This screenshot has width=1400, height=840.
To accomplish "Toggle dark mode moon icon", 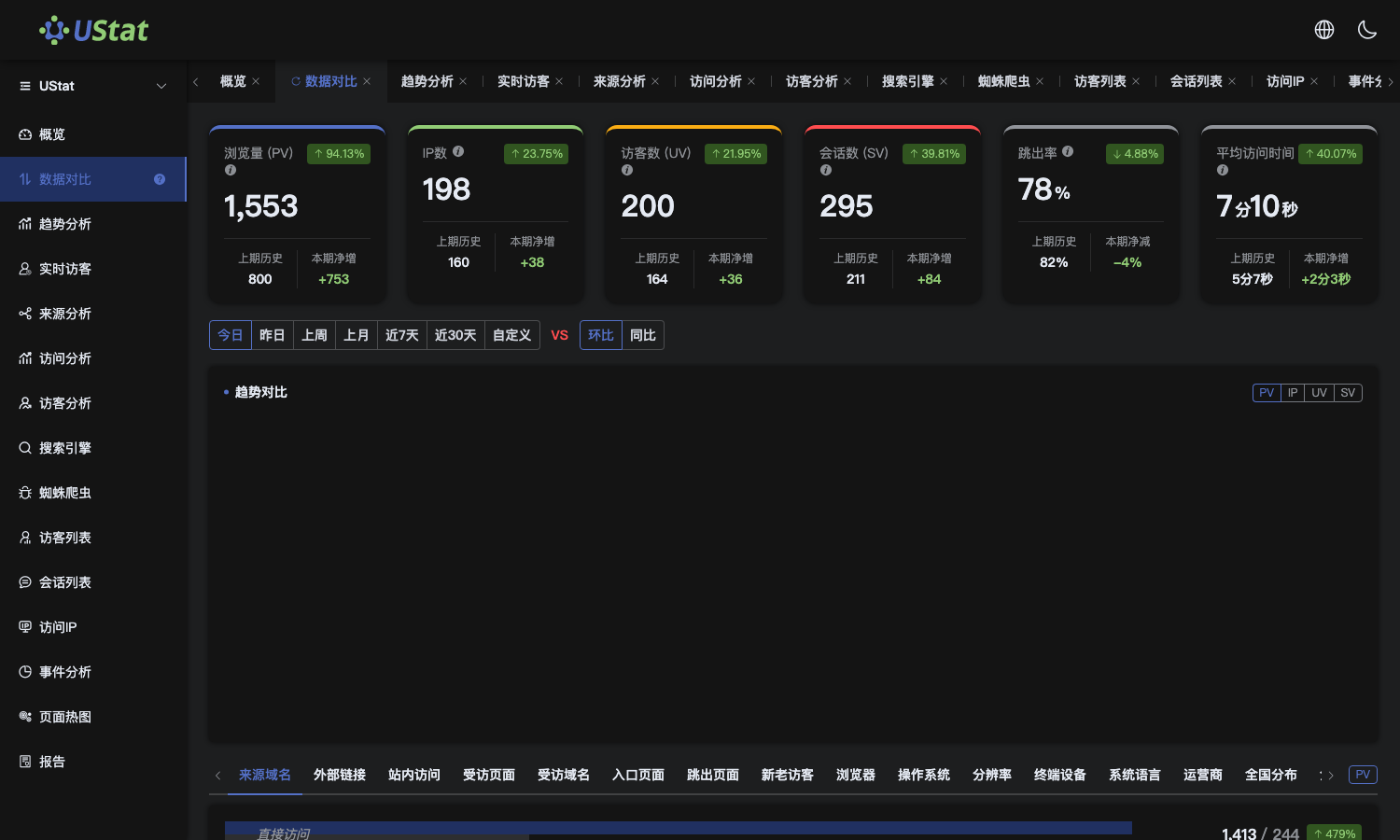I will coord(1367,30).
